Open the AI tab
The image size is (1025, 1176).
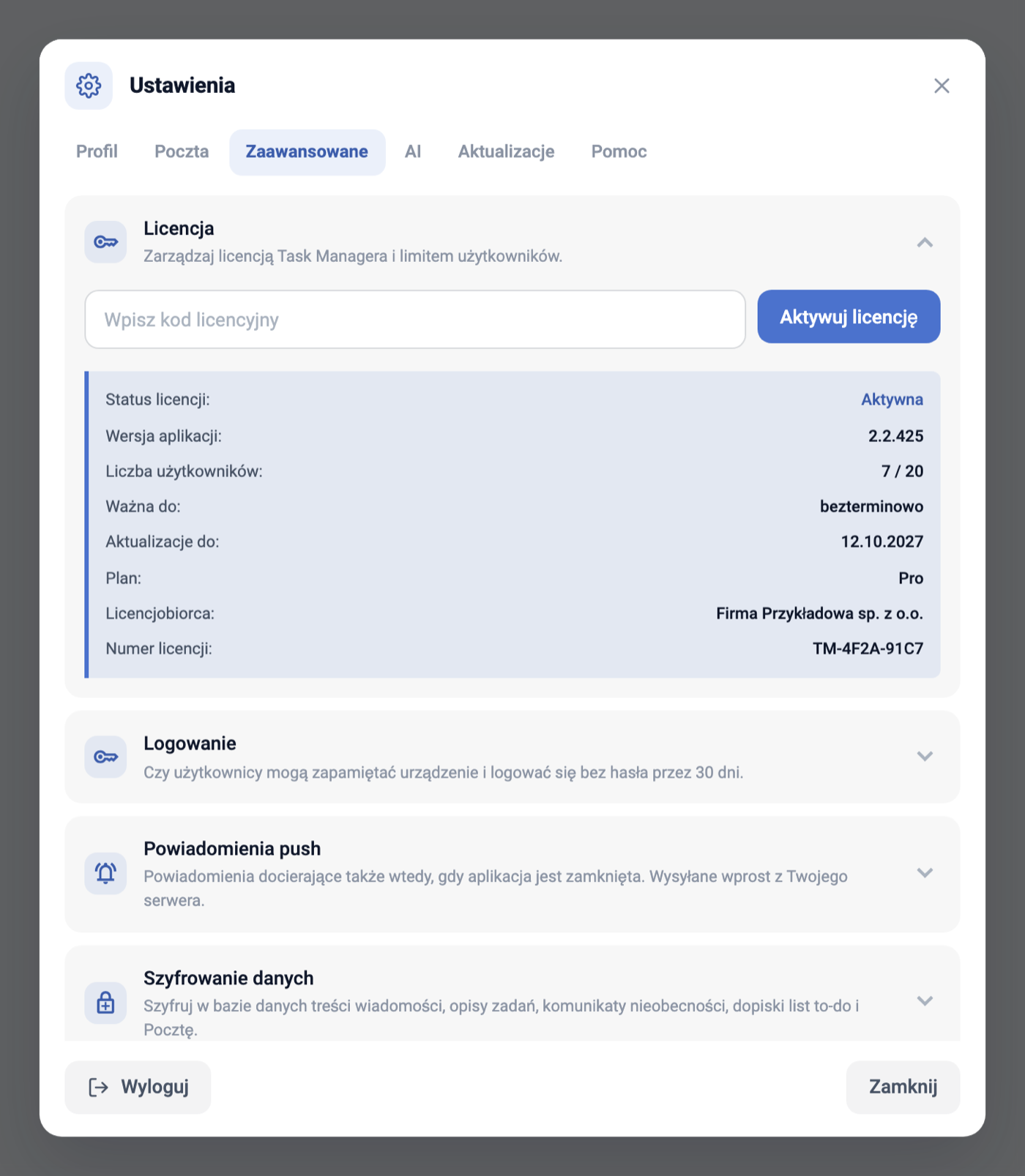pyautogui.click(x=413, y=151)
